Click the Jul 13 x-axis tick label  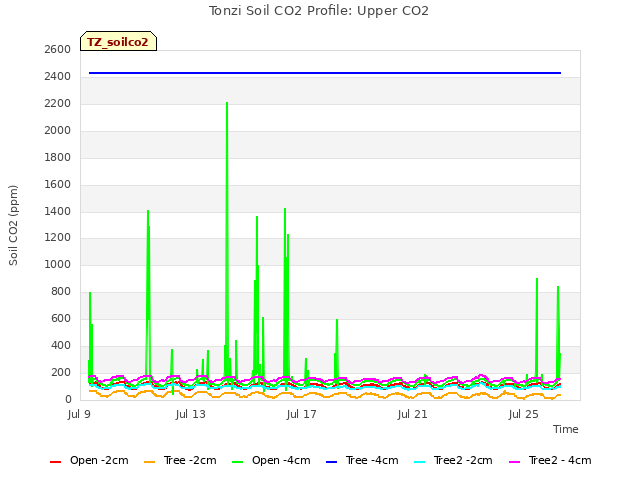pyautogui.click(x=191, y=414)
